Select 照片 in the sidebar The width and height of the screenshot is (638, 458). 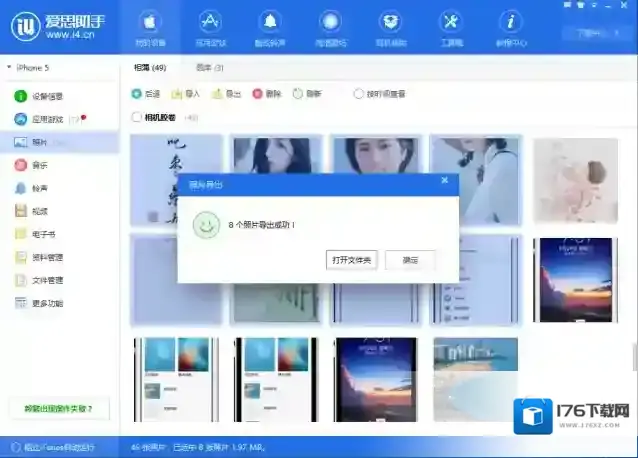click(59, 142)
